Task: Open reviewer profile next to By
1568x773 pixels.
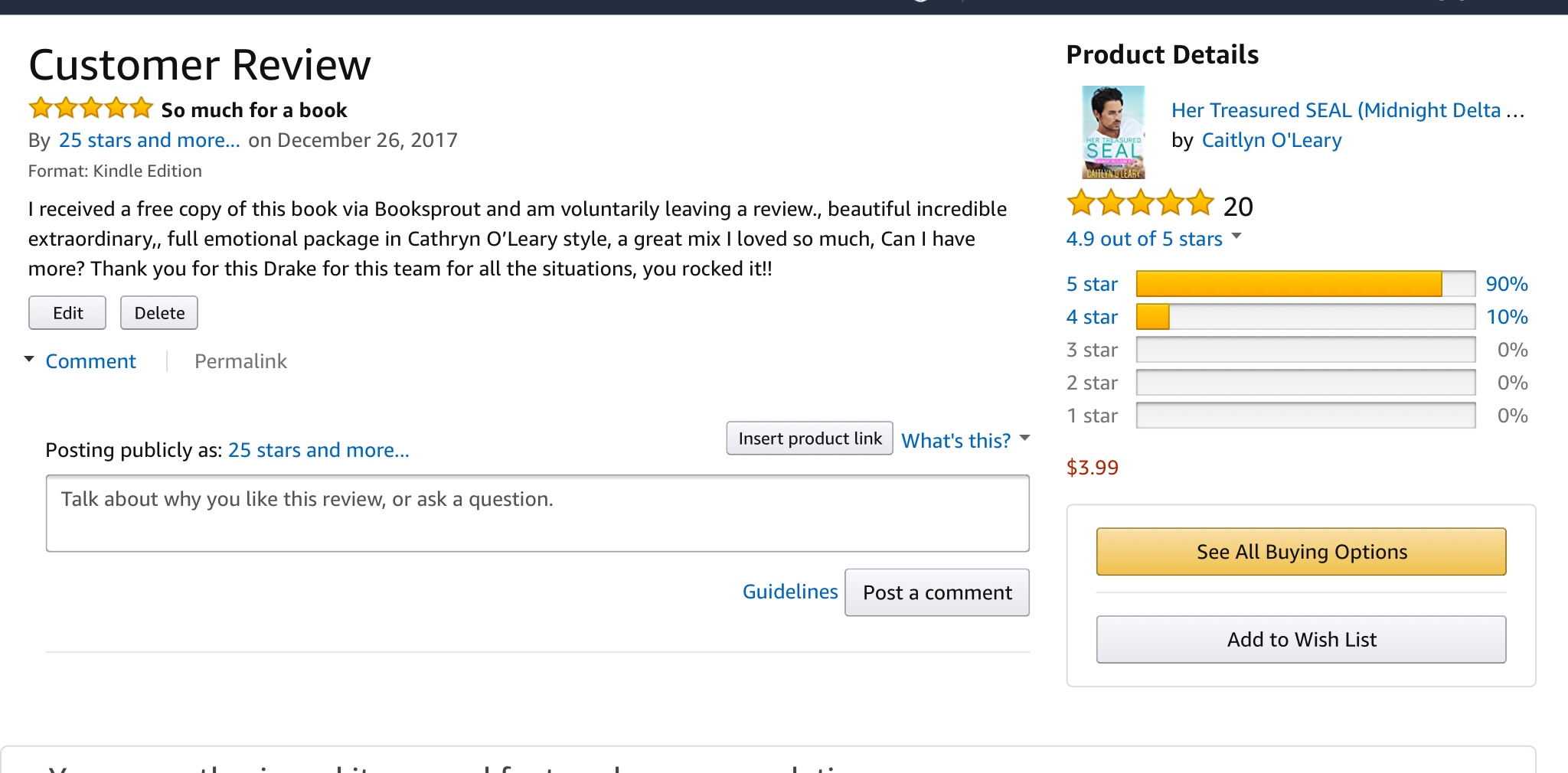Action: point(149,140)
